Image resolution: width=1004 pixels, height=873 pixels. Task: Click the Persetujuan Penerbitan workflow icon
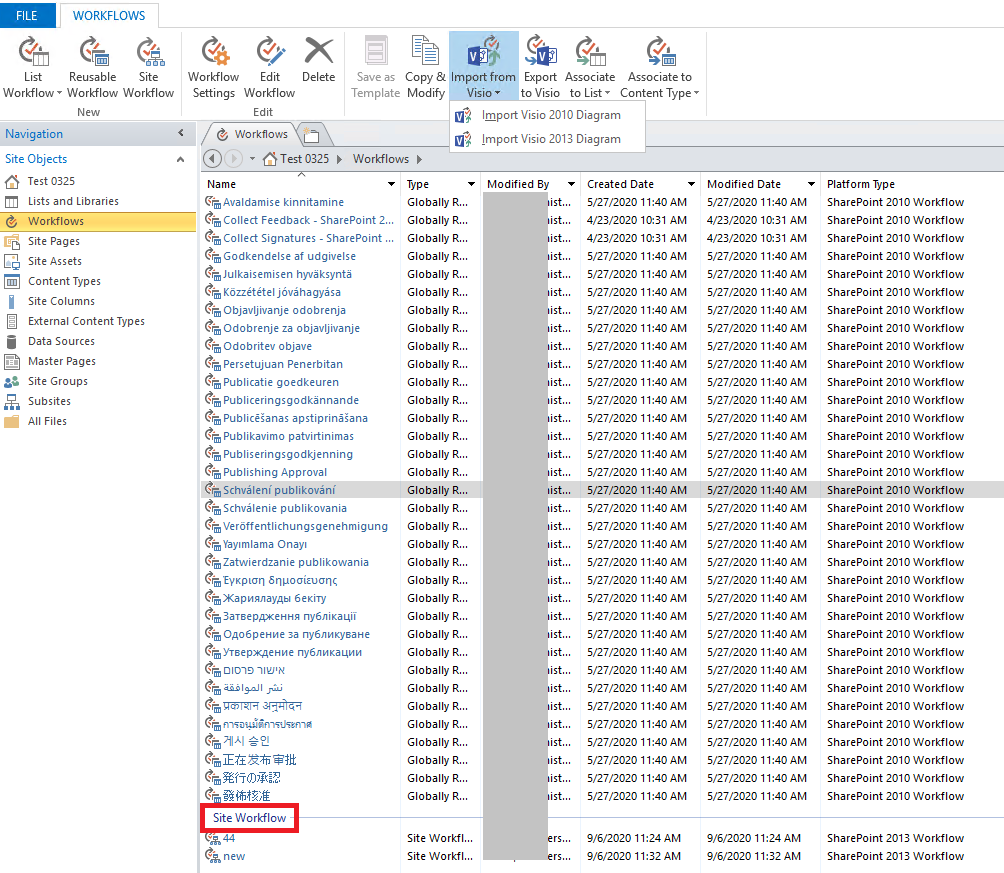[x=213, y=363]
